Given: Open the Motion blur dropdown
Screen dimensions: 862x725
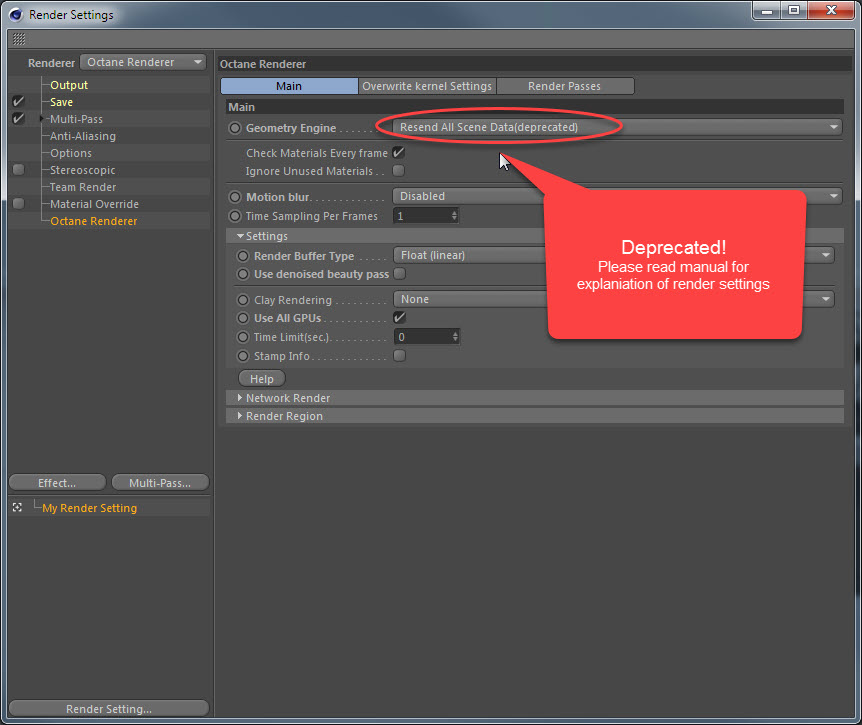Looking at the screenshot, I should click(617, 196).
